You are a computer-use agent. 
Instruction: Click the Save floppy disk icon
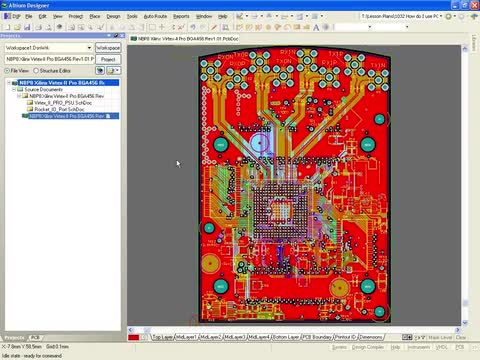(x=27, y=27)
